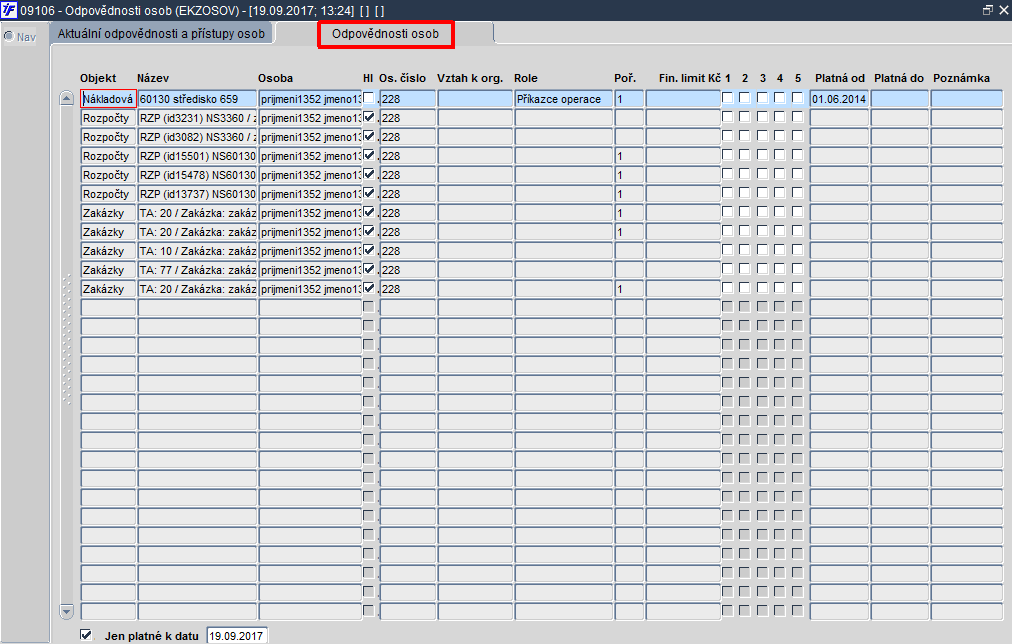
Task: Check level 1 checkbox in Nákladová row
Action: [x=727, y=98]
